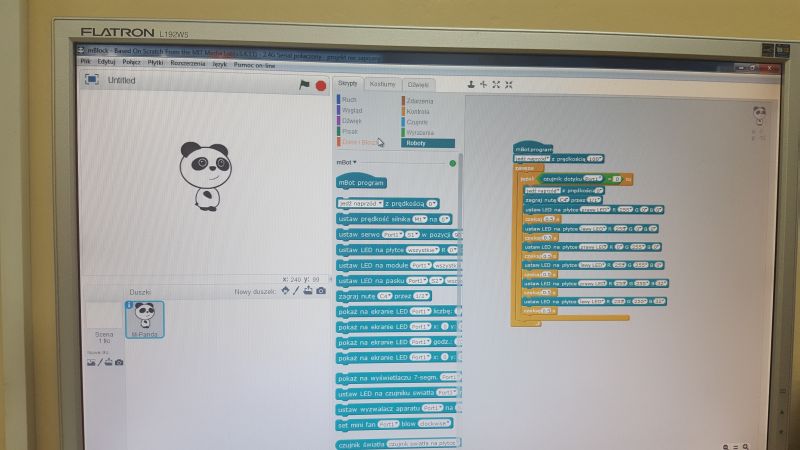The image size is (800, 450).
Task: Open the Połącz menu
Action: coord(131,62)
